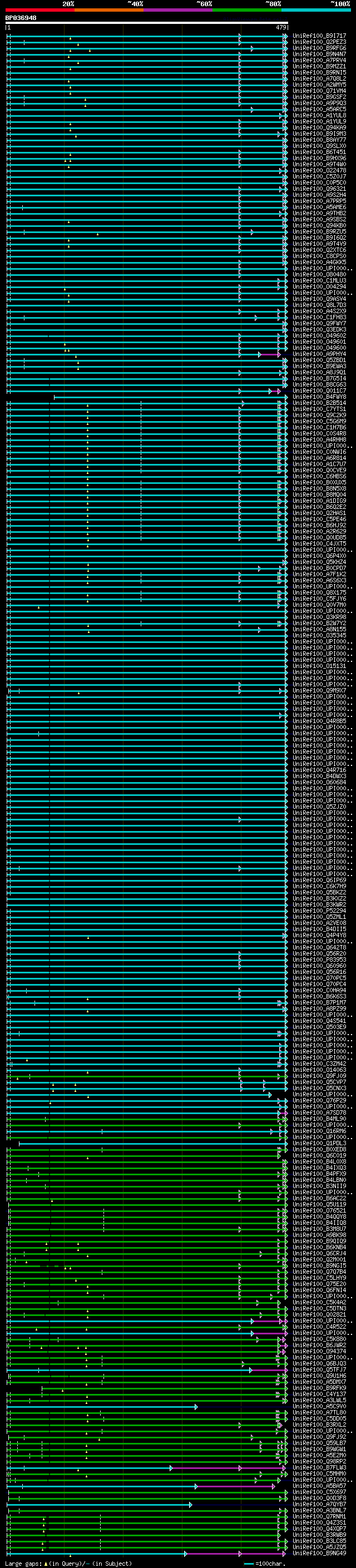Select the UniRef100_B9RNI5 label
356x1568 pixels.
pyautogui.click(x=319, y=72)
